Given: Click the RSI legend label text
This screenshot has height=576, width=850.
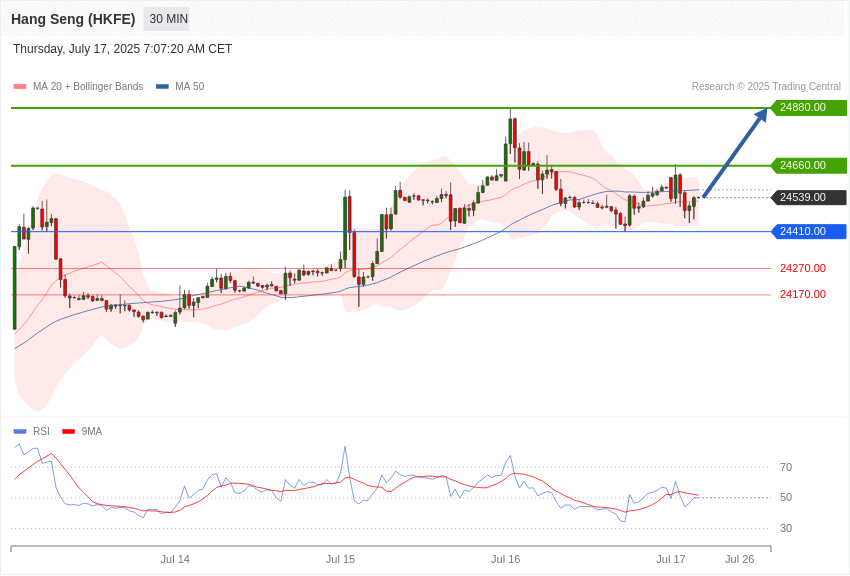Looking at the screenshot, I should (41, 431).
